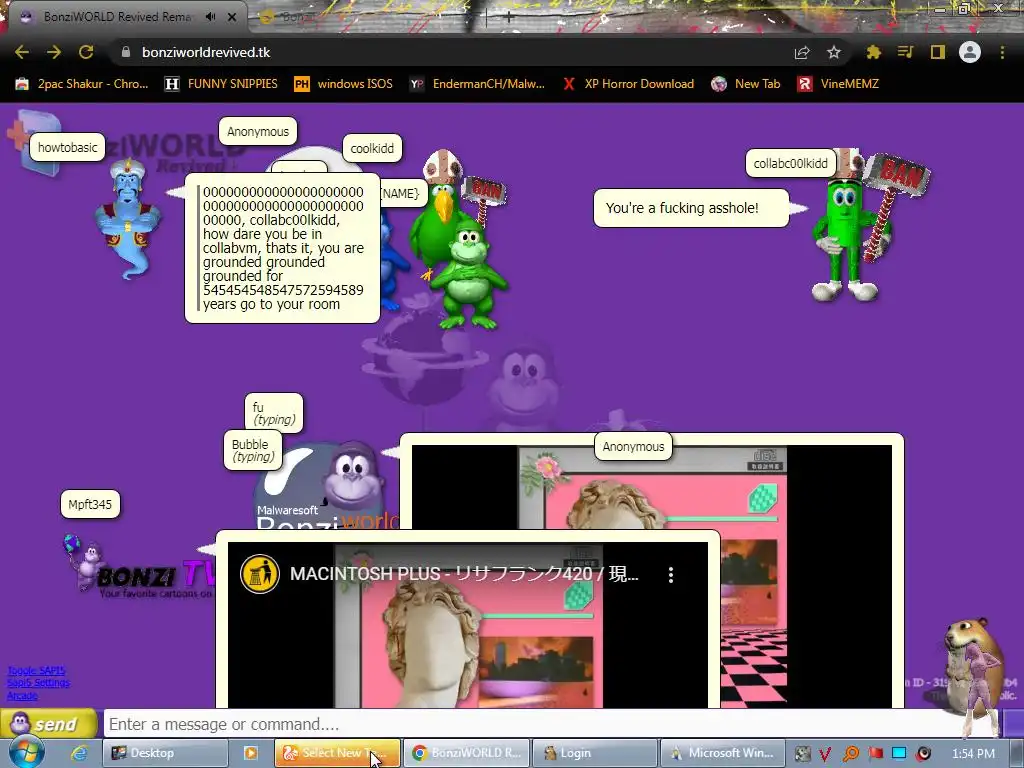Toggle the browser side panel icon

pyautogui.click(x=938, y=52)
